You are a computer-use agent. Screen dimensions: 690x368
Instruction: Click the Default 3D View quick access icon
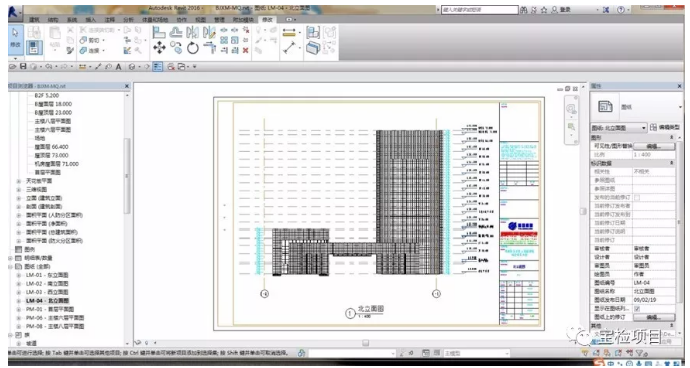tap(131, 67)
